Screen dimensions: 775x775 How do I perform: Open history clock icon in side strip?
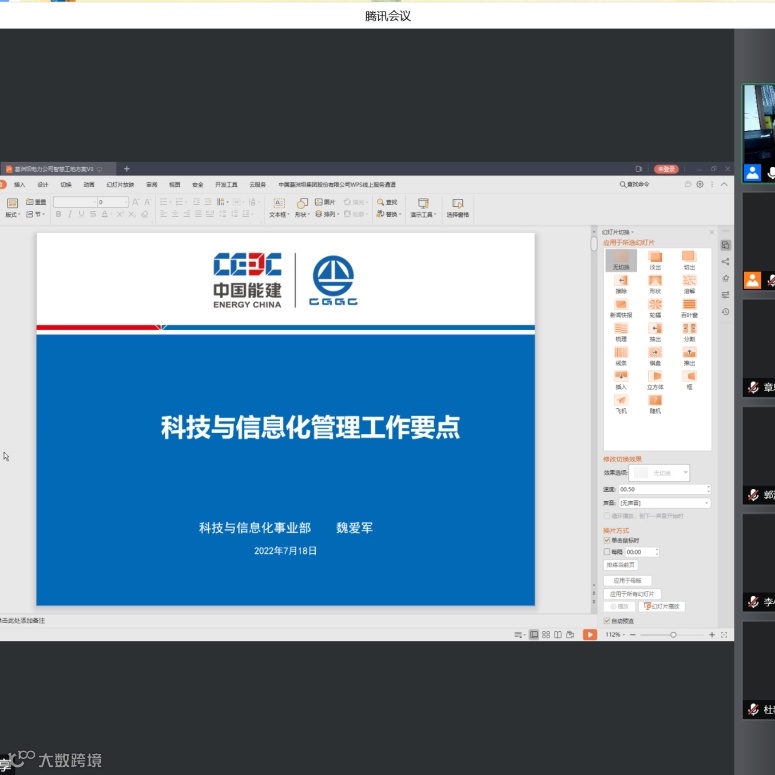[725, 312]
